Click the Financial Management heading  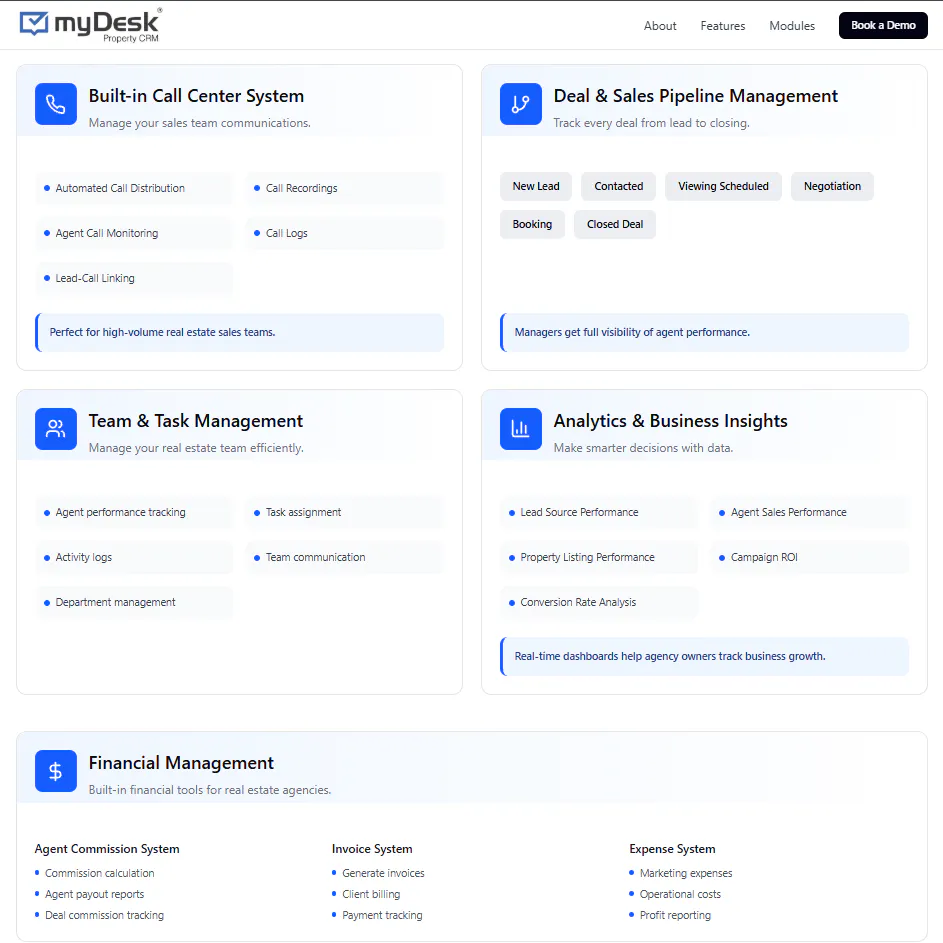[x=181, y=763]
